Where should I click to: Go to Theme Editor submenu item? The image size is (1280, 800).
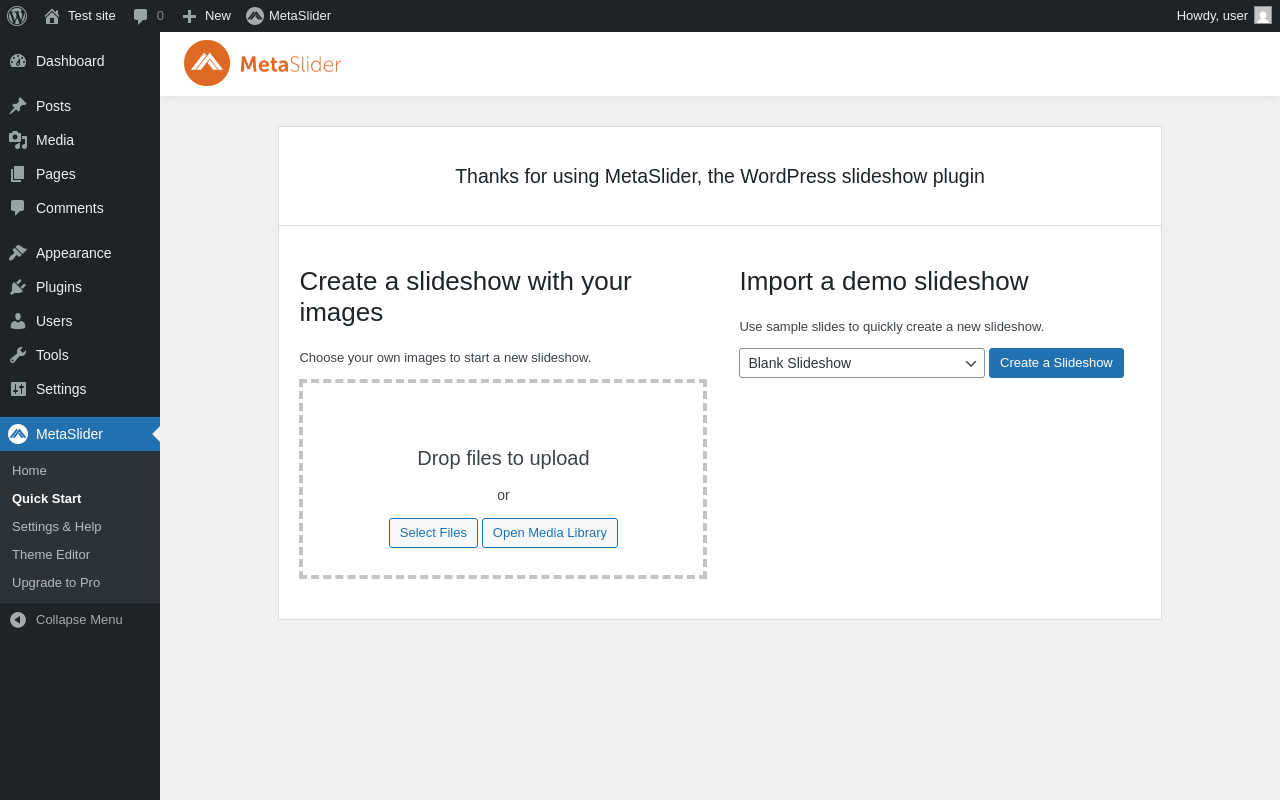[x=51, y=555]
